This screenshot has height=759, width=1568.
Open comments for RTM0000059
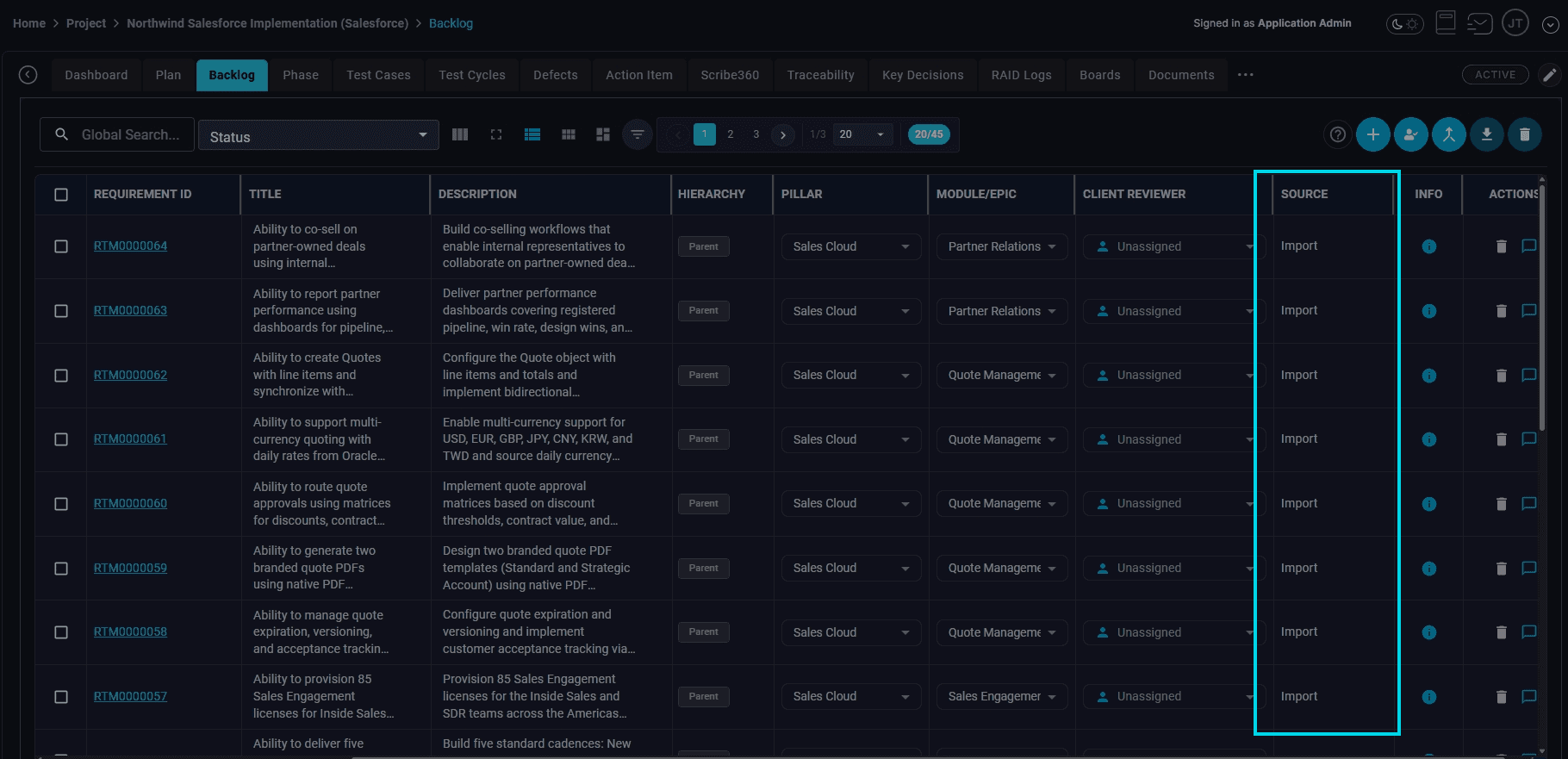coord(1529,568)
